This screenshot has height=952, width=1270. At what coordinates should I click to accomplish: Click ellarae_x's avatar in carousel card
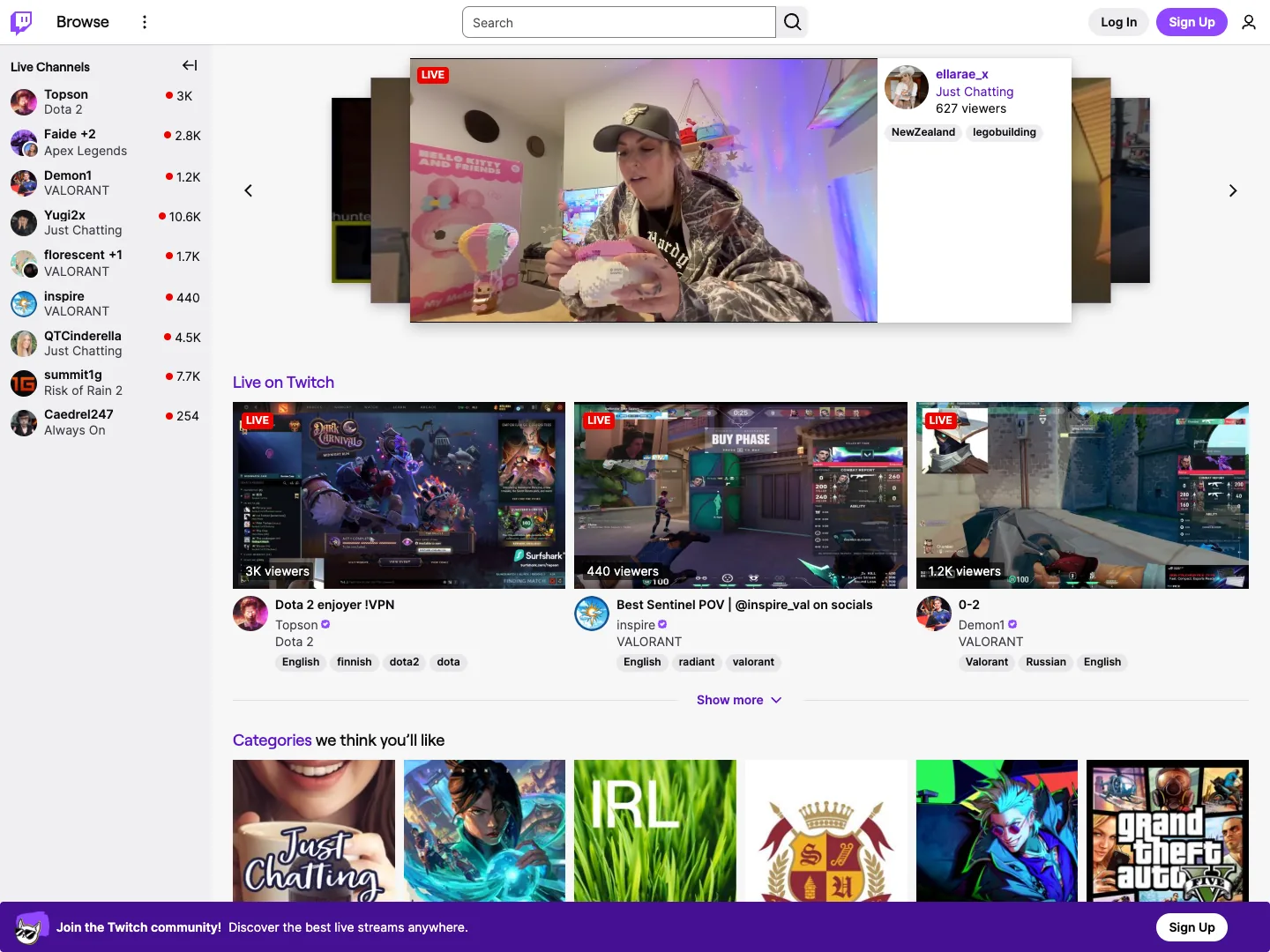(x=907, y=87)
